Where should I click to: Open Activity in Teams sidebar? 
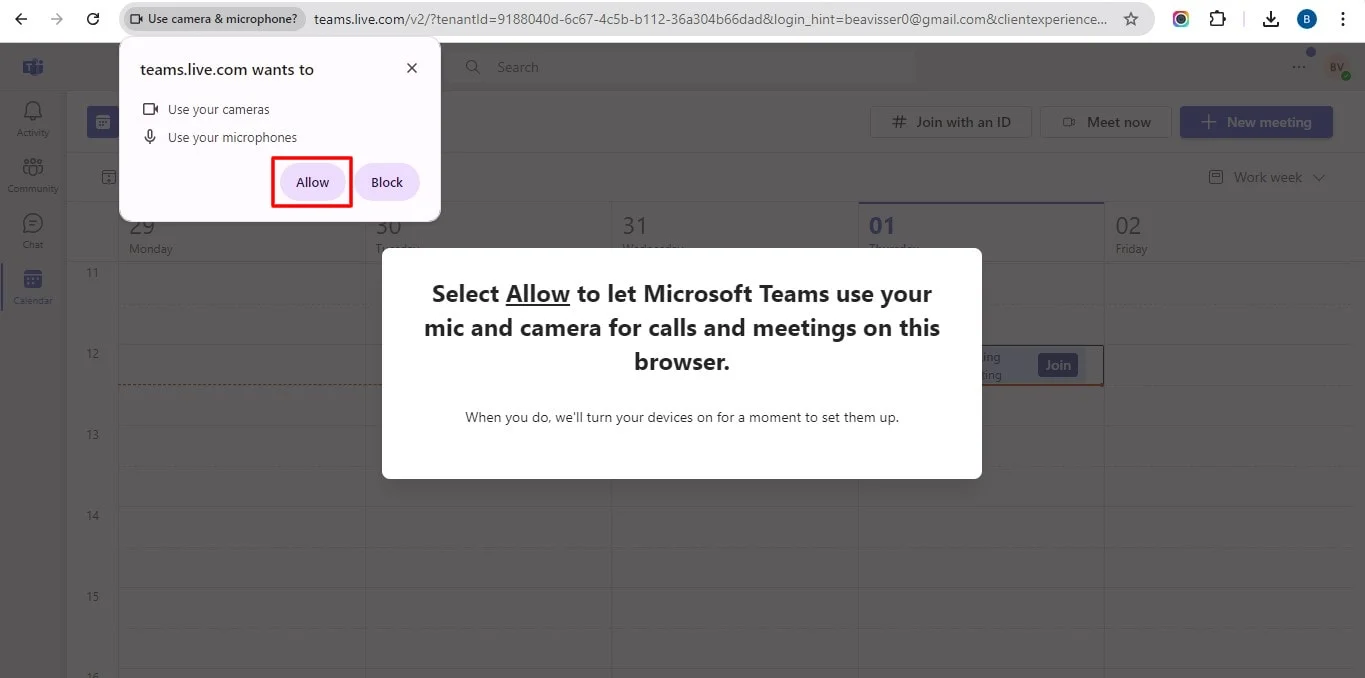pyautogui.click(x=33, y=118)
